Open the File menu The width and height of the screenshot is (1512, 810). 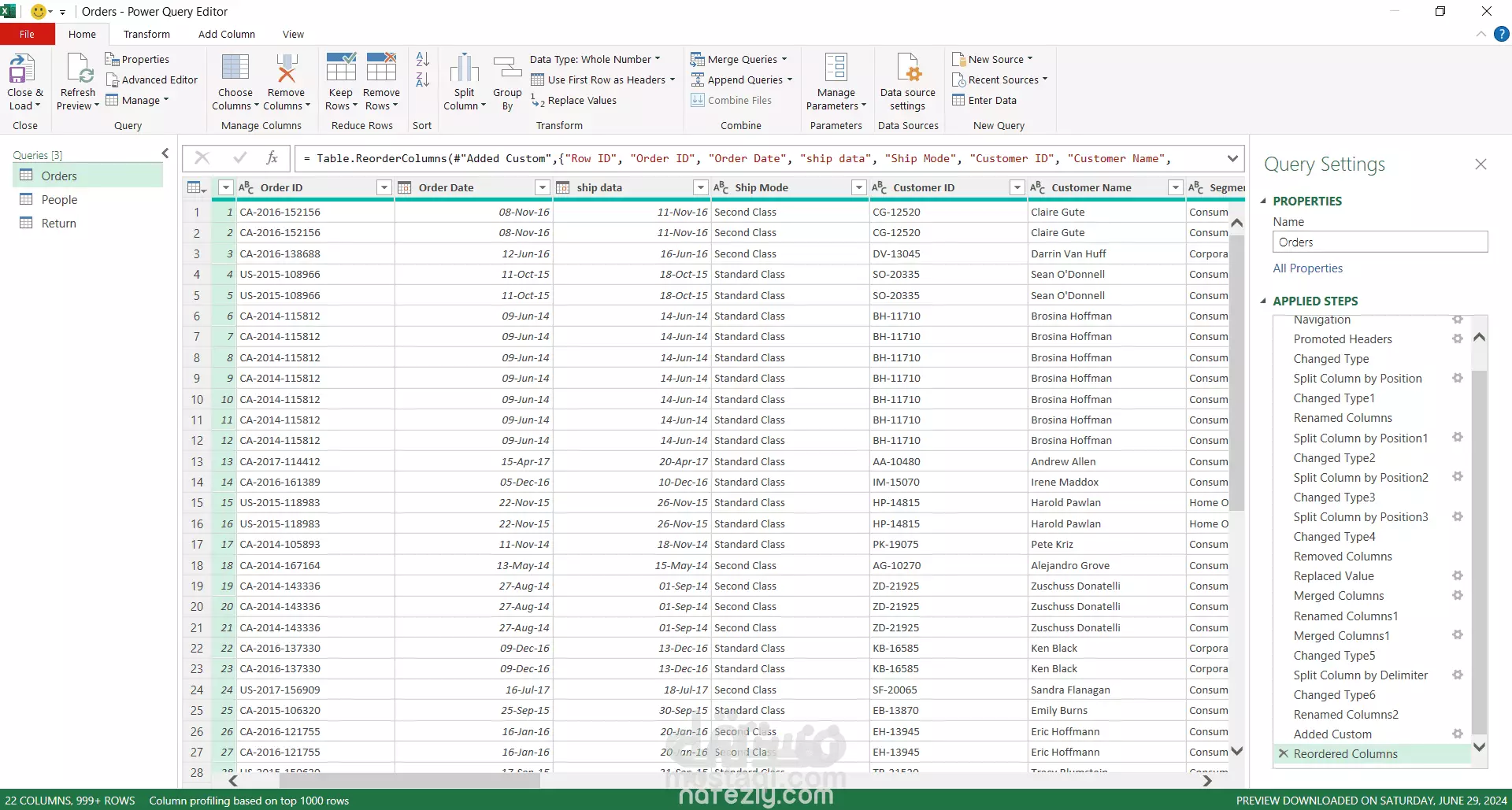[x=28, y=34]
